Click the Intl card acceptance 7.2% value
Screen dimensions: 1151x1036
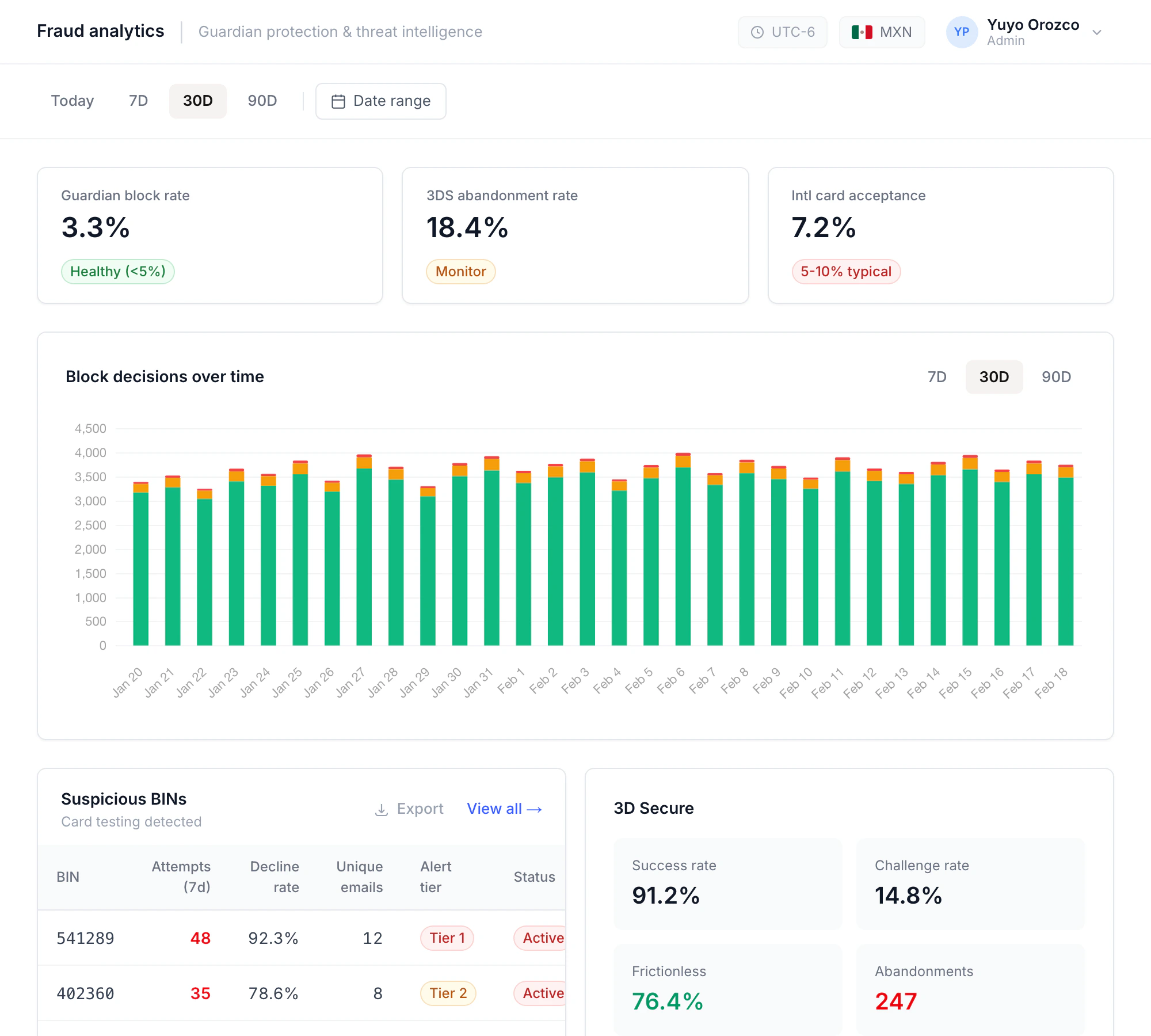pos(824,227)
